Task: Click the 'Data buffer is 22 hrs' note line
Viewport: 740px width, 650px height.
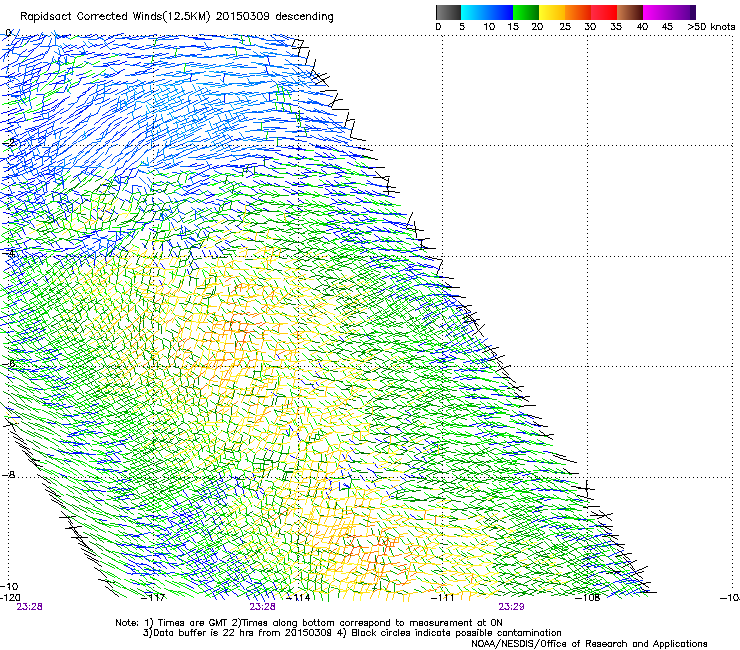Action: [x=352, y=633]
